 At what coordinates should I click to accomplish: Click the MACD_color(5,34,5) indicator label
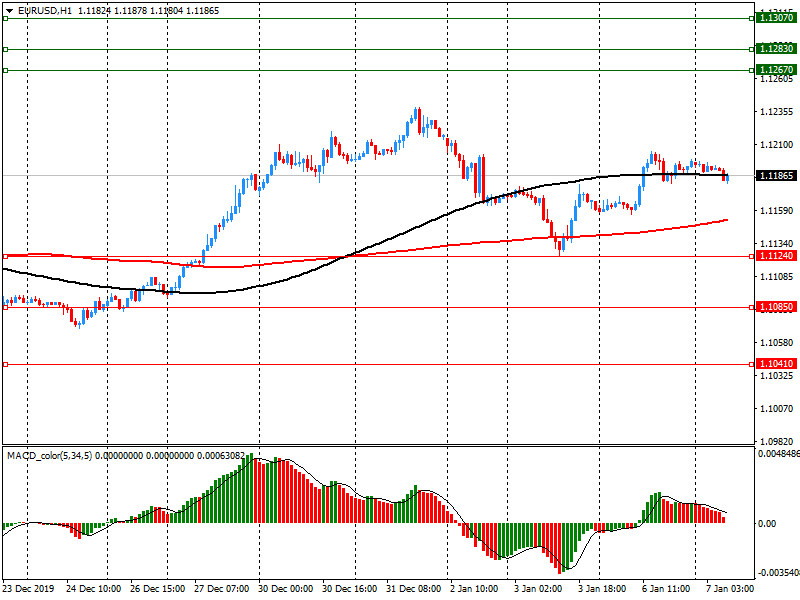pos(49,456)
